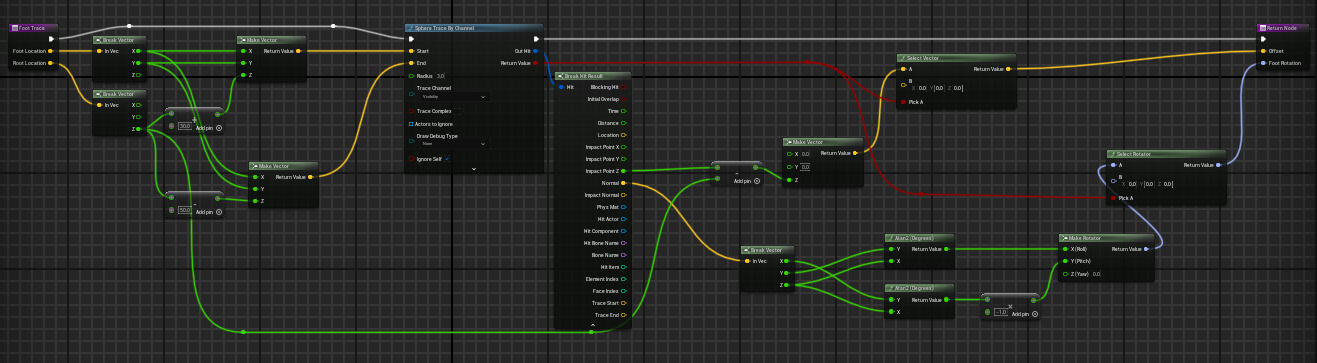Click the Trace Start output pin
Image resolution: width=1317 pixels, height=363 pixels.
click(x=625, y=303)
